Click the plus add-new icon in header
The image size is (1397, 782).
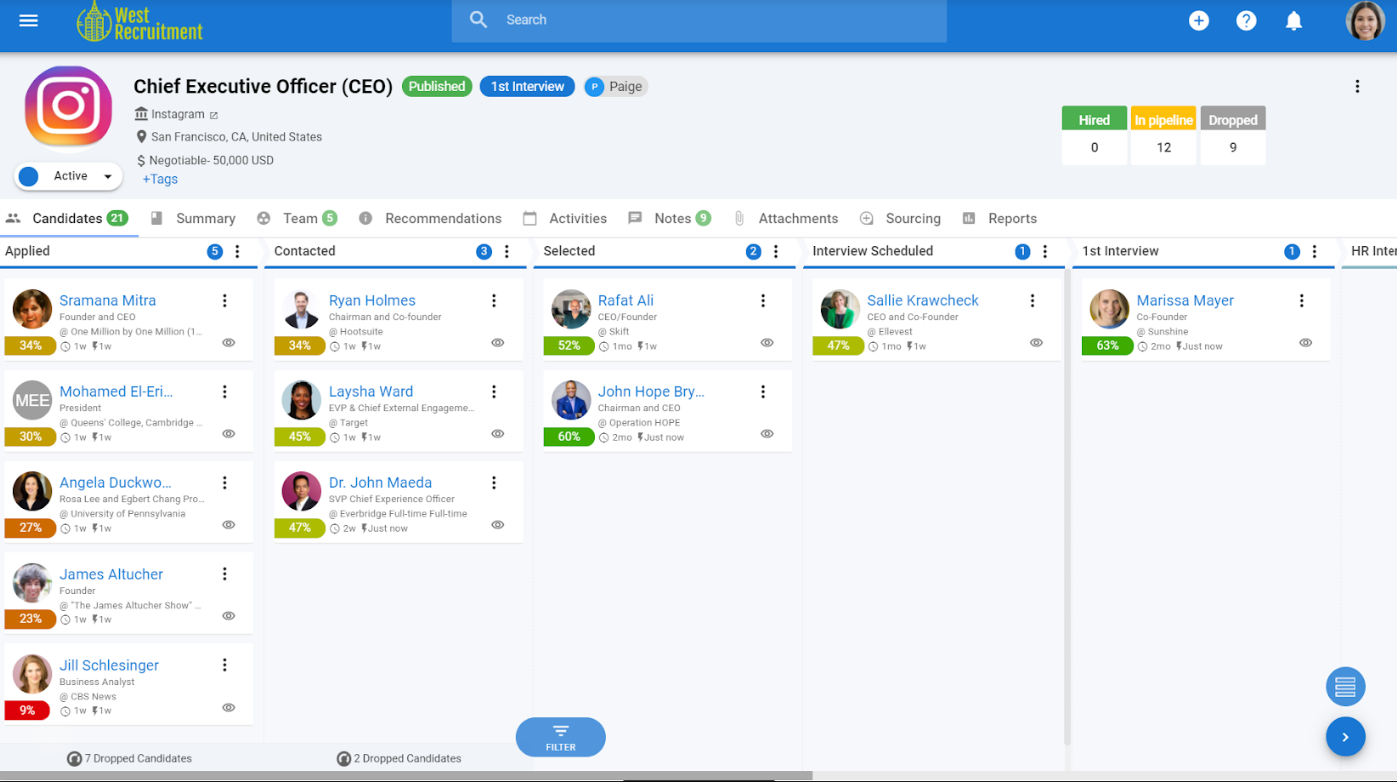(1199, 20)
